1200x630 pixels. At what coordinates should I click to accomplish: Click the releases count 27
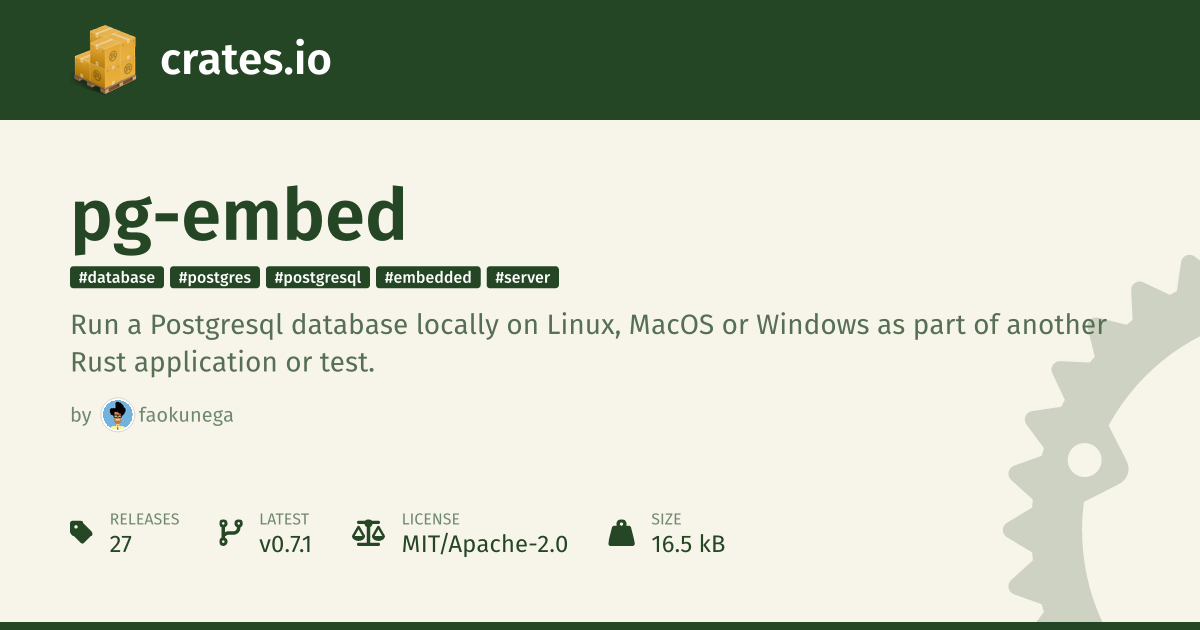click(x=121, y=544)
